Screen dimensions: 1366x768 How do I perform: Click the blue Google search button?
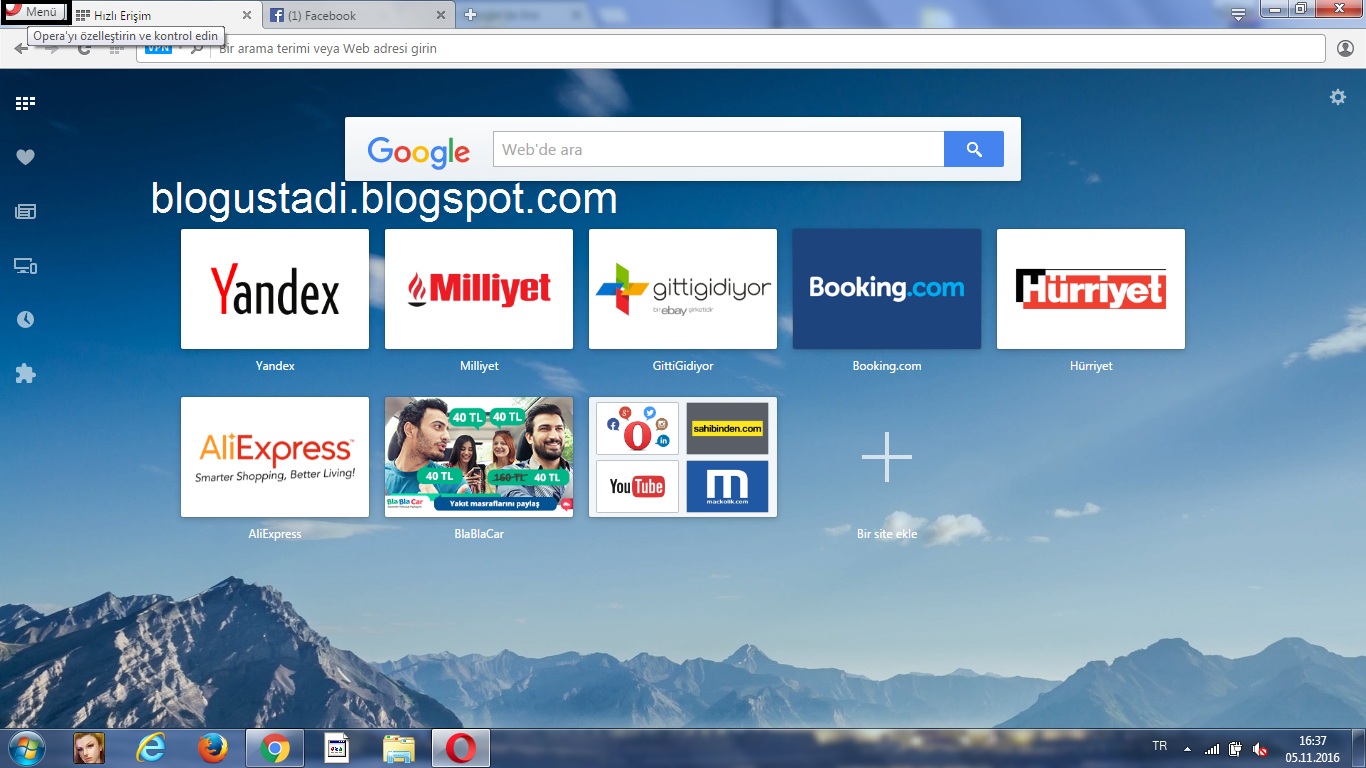974,149
